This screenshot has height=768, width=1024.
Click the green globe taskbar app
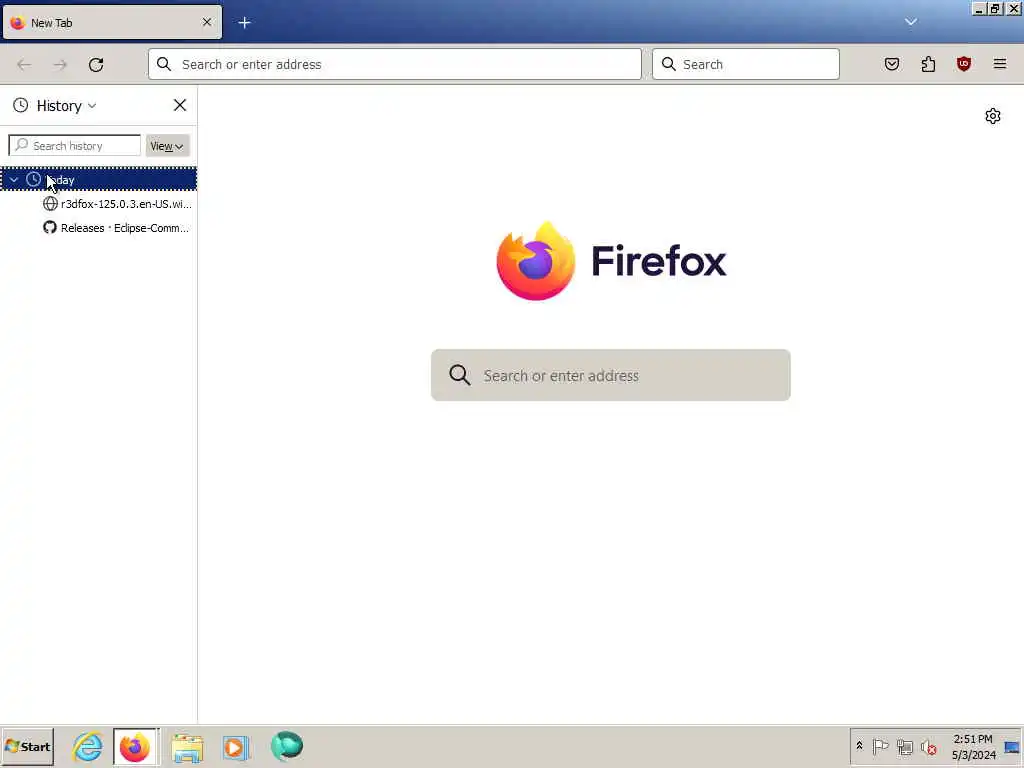pyautogui.click(x=287, y=746)
